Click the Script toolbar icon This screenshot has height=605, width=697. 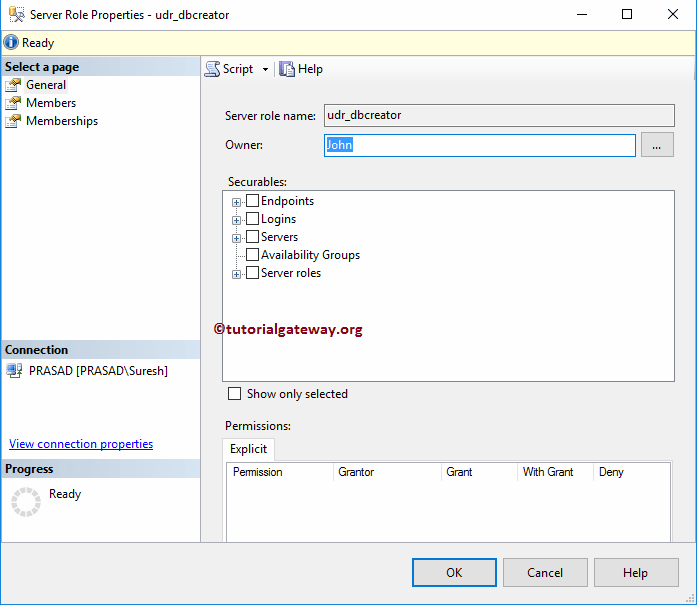coord(212,69)
